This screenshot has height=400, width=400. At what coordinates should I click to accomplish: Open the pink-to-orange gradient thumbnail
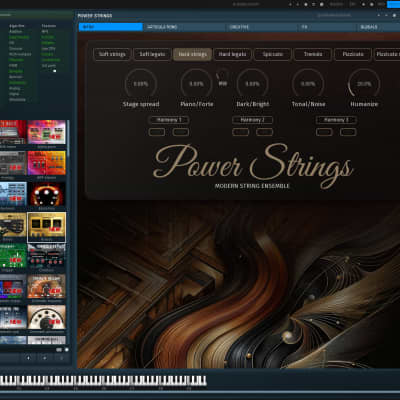46,163
